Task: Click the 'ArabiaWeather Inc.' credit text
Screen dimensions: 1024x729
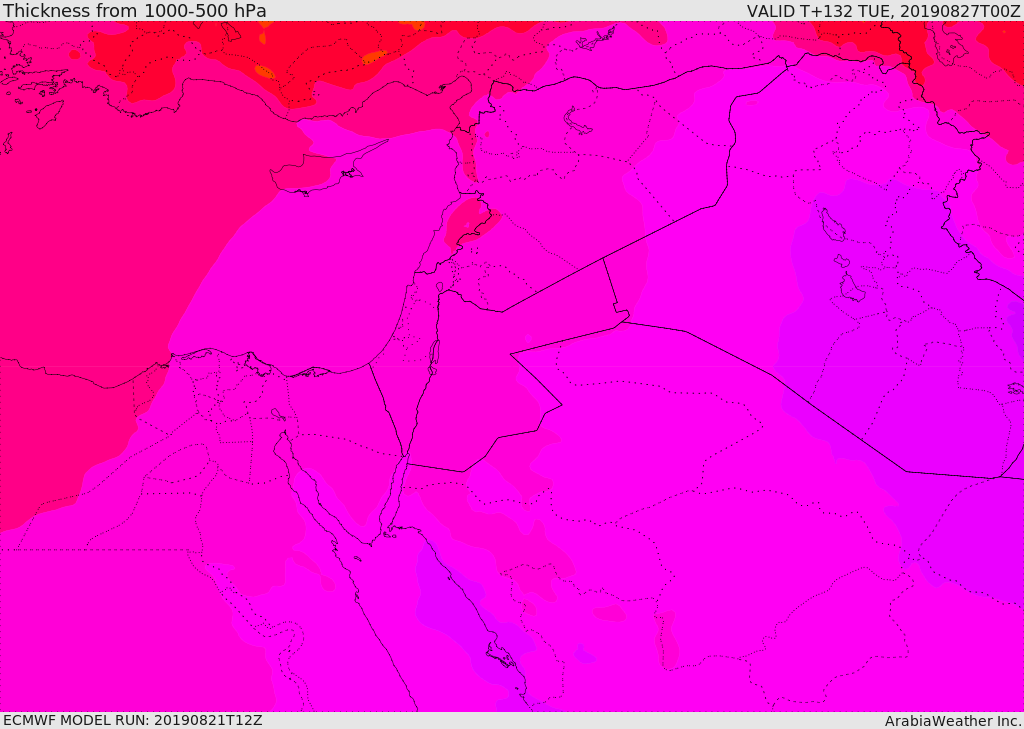Action: tap(953, 721)
